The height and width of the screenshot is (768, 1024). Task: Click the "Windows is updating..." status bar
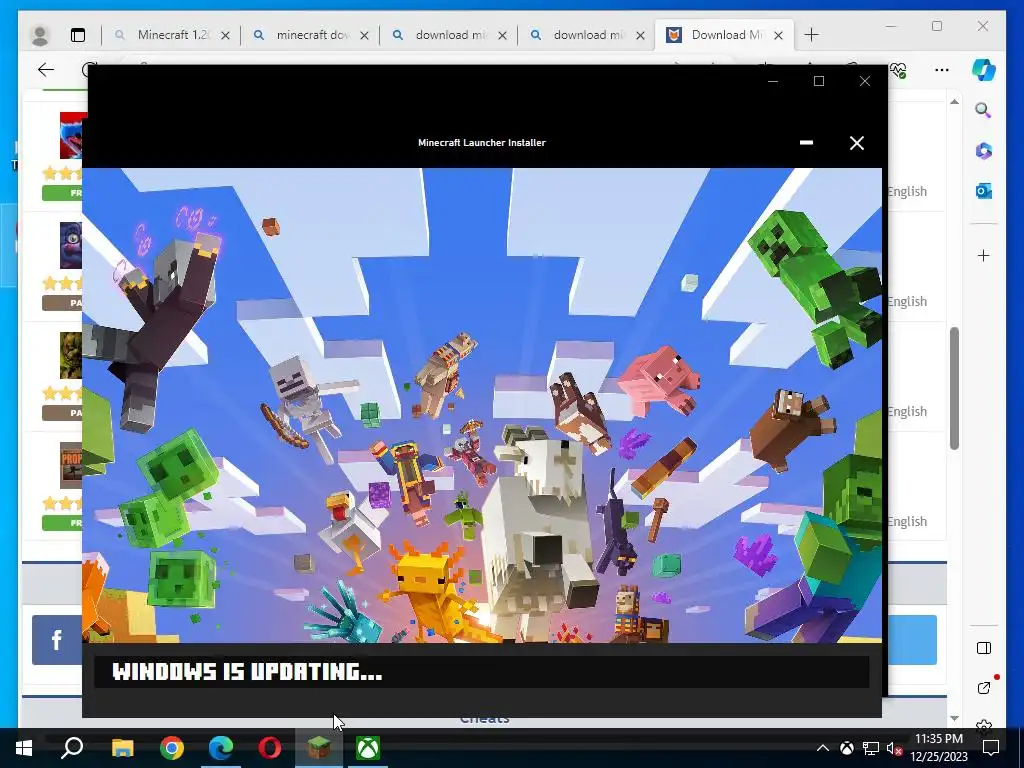(x=481, y=672)
